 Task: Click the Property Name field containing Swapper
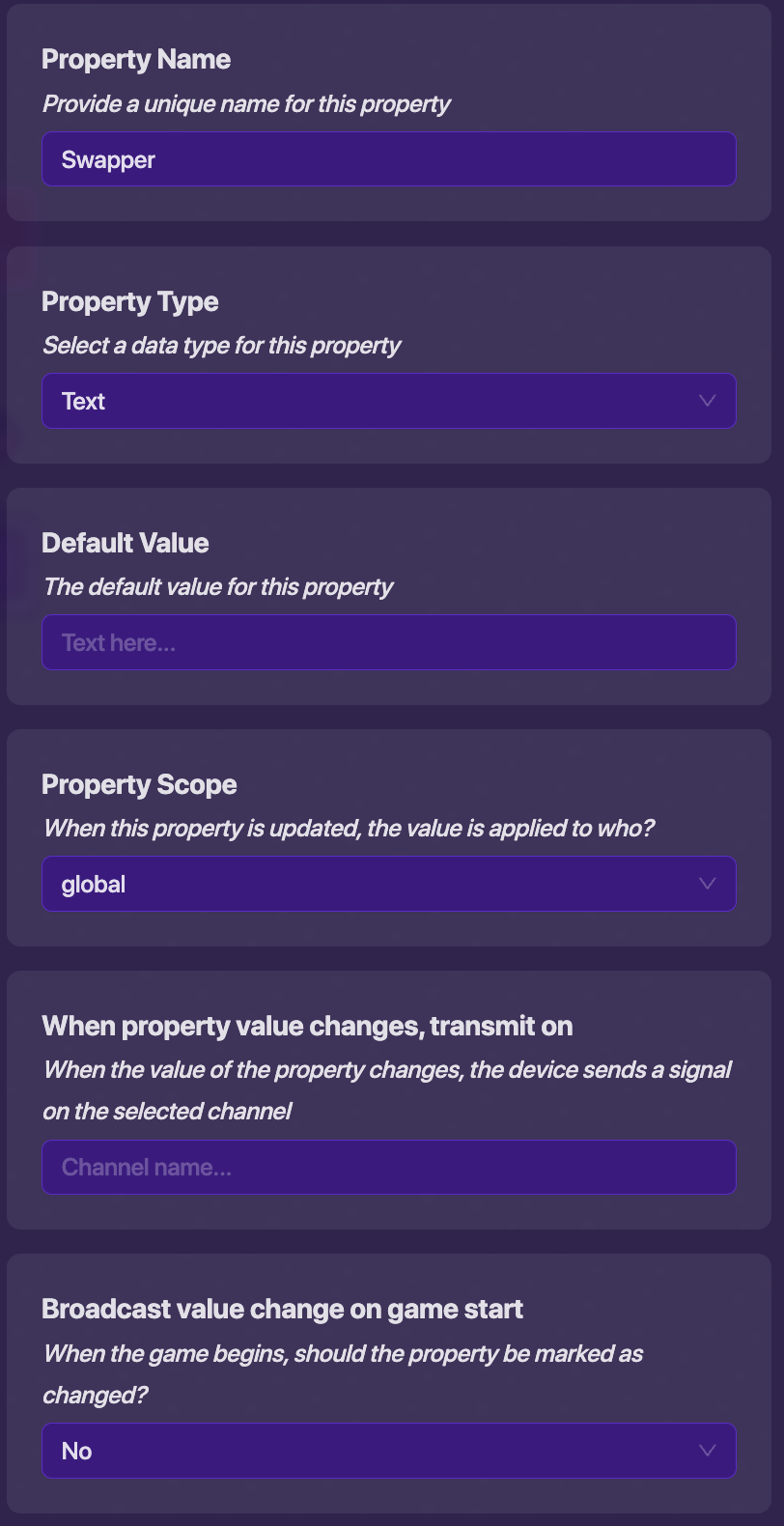[388, 159]
